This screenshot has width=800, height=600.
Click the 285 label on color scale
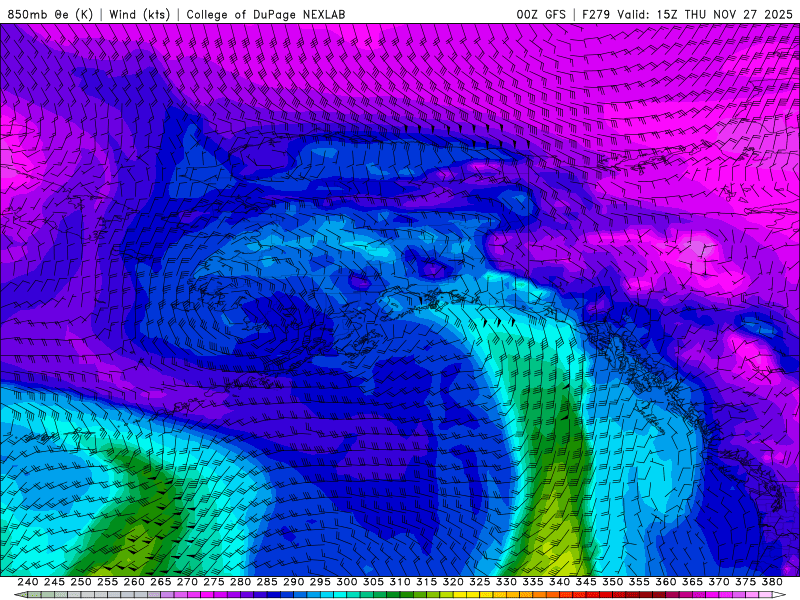click(267, 582)
